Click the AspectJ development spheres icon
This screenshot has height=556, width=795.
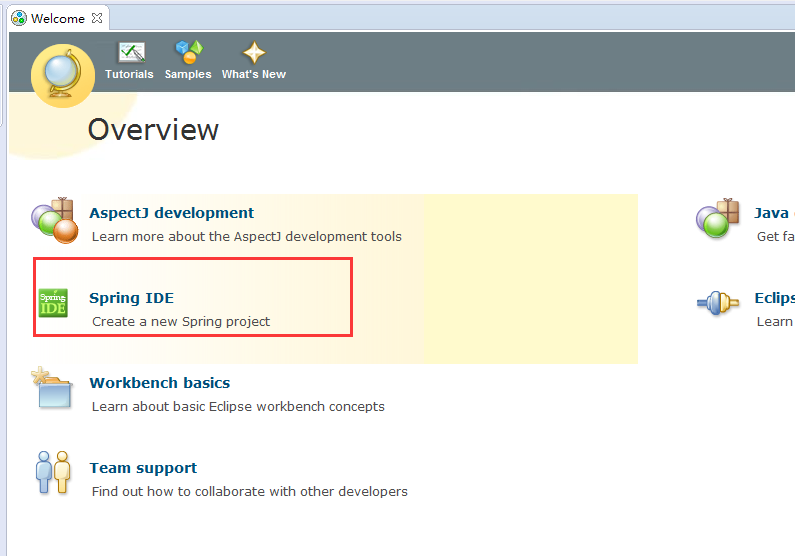55,220
